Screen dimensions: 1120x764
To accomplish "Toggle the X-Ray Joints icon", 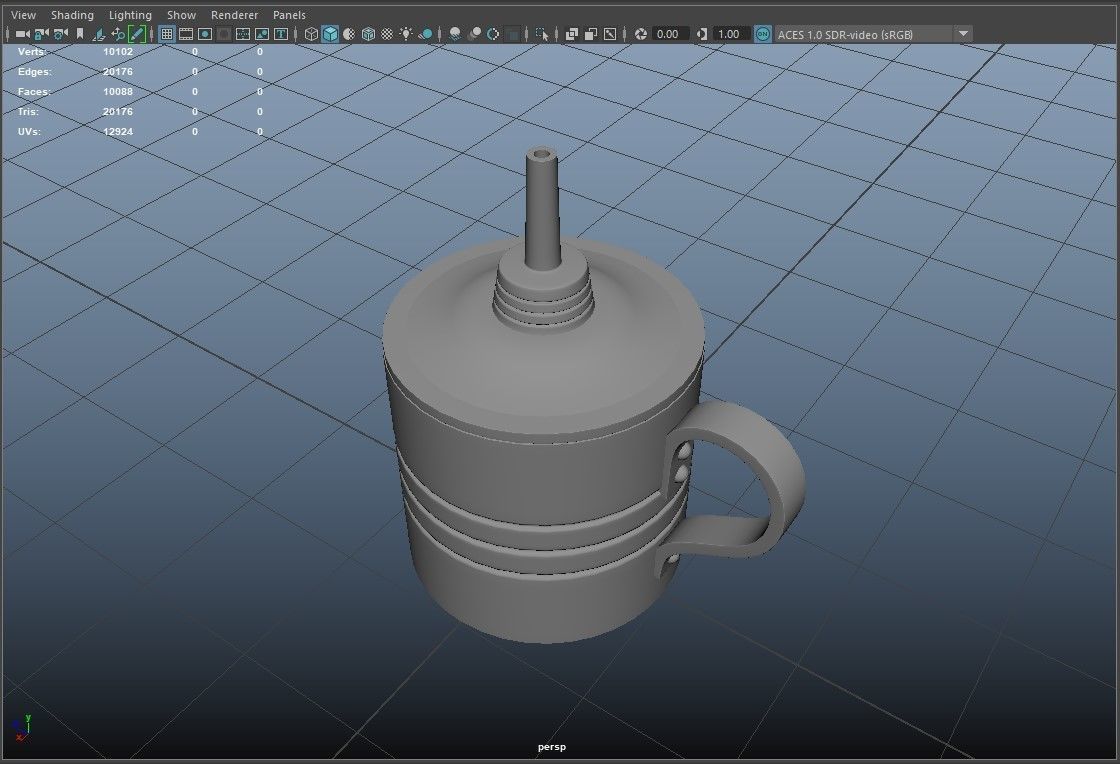I will [x=610, y=34].
